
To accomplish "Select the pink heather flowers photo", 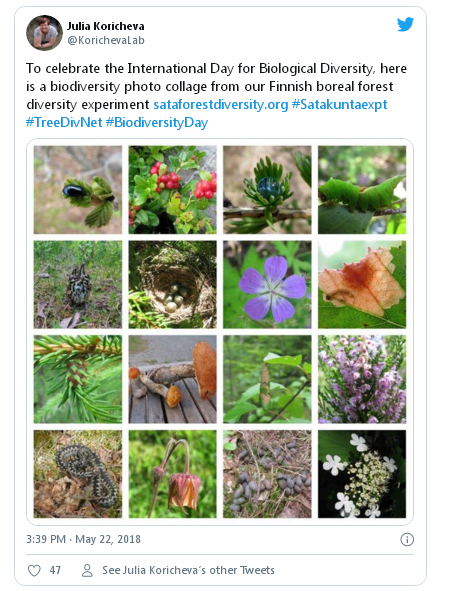I will coord(362,379).
